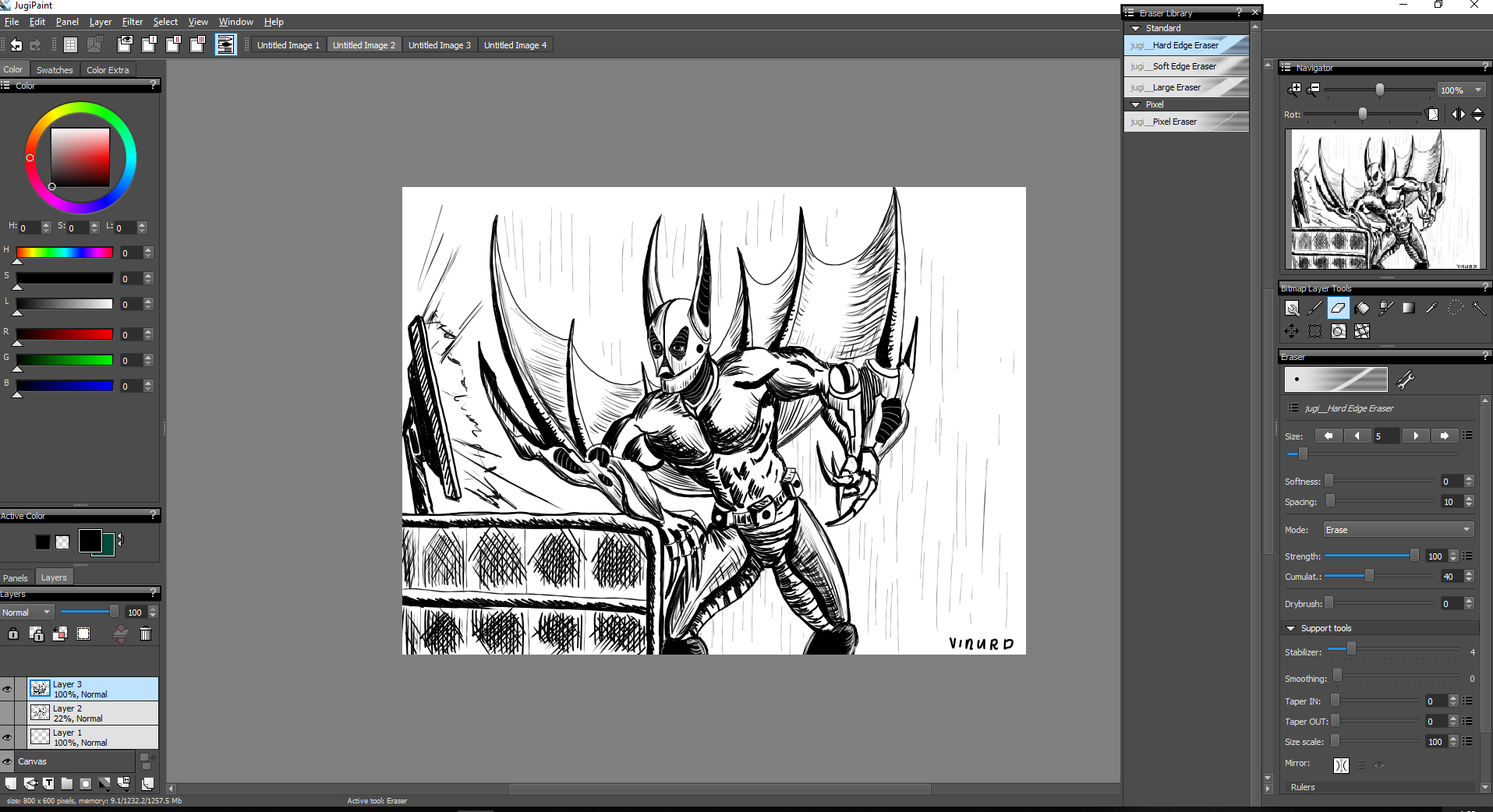Open the Filter menu

133,22
